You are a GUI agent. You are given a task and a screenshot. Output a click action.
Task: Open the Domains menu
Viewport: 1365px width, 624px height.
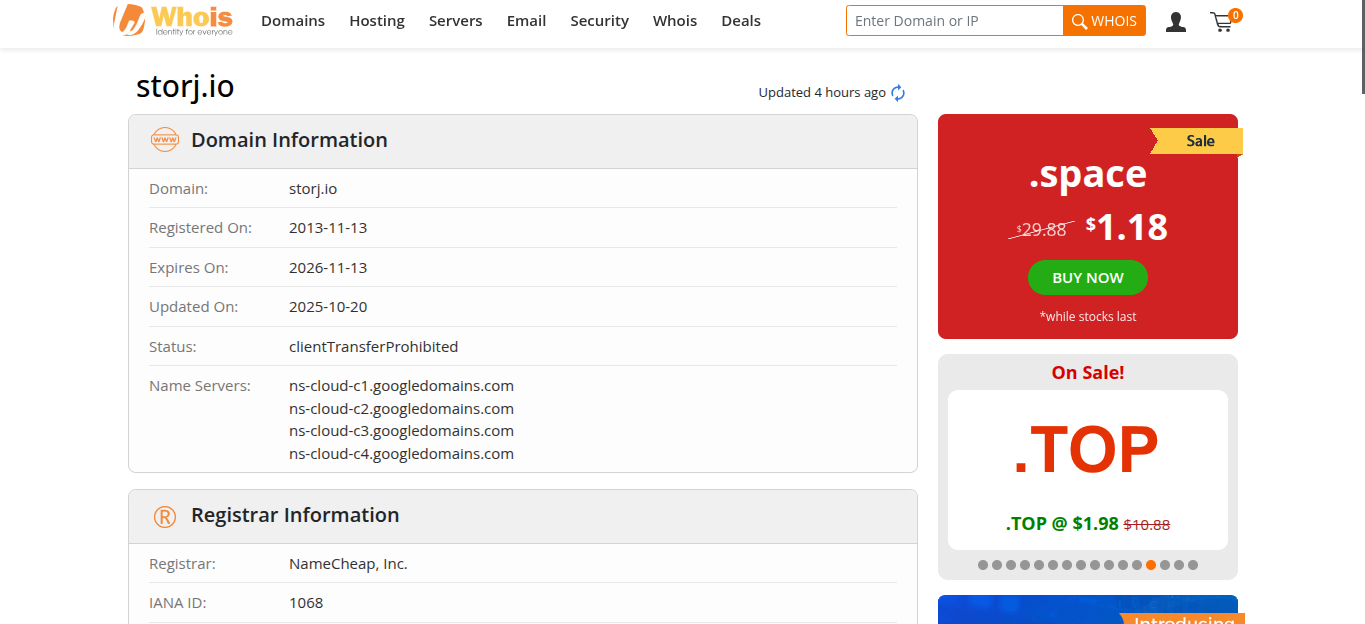tap(293, 21)
